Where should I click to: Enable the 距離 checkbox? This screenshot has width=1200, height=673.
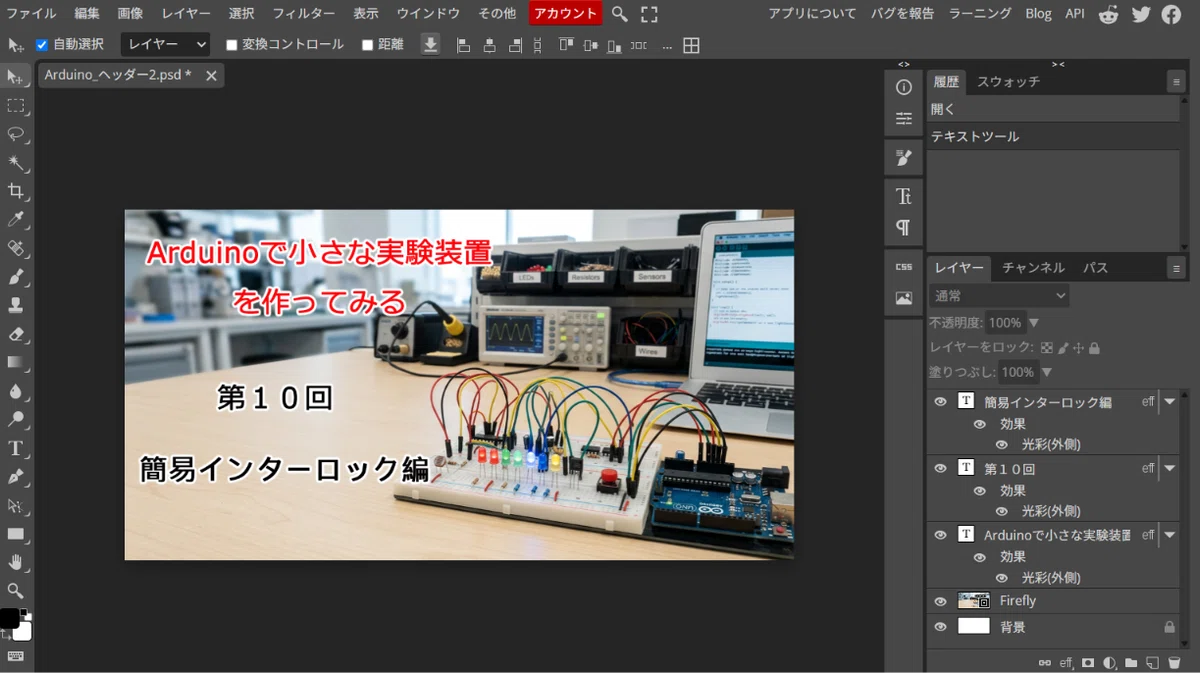tap(367, 45)
